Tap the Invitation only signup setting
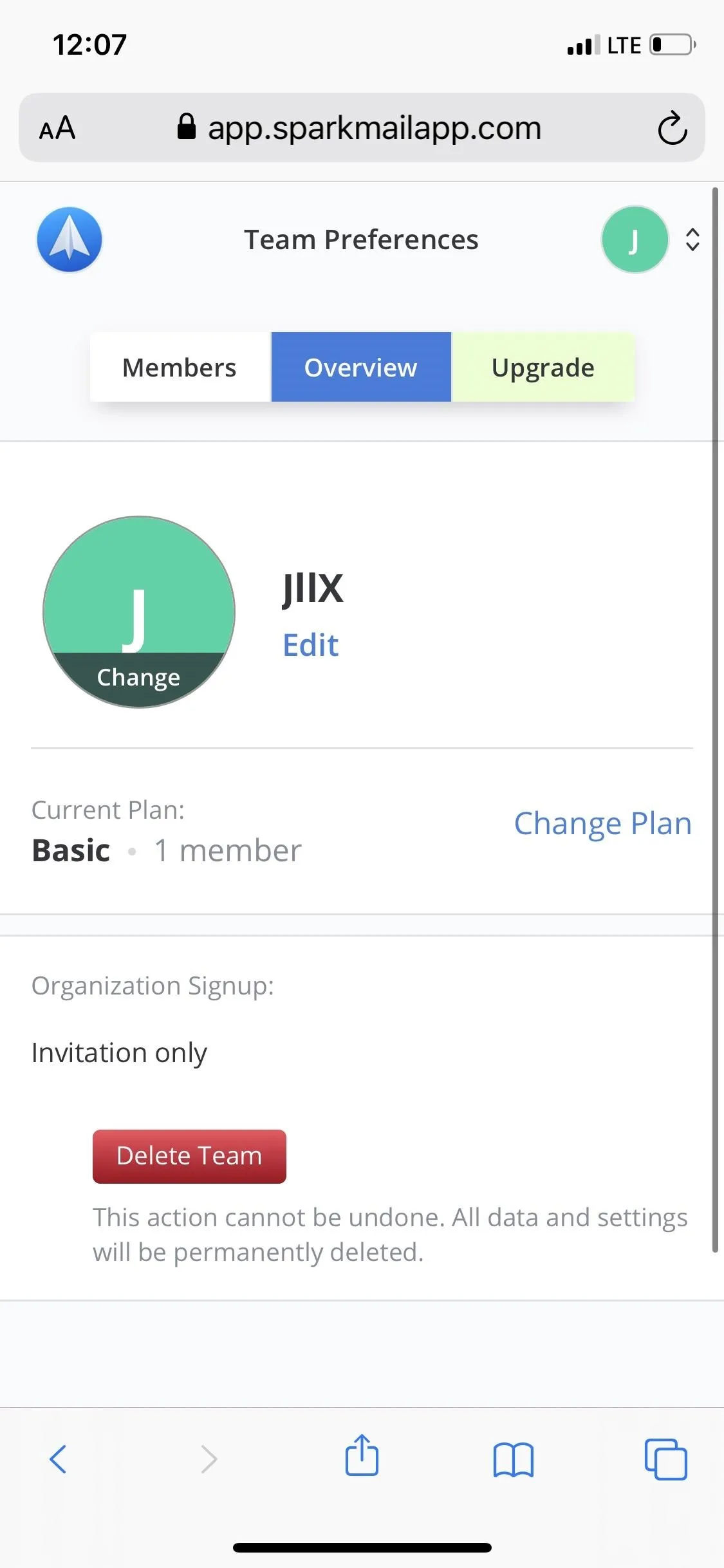Image resolution: width=724 pixels, height=1568 pixels. click(x=119, y=1053)
